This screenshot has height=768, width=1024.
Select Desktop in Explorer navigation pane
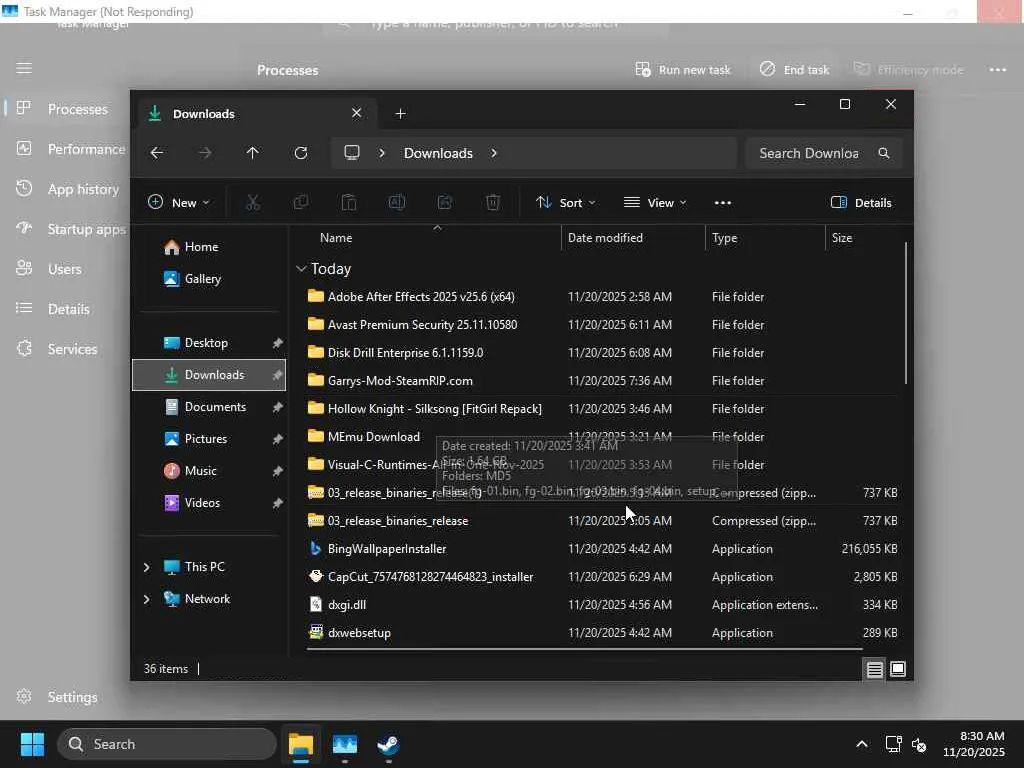pos(209,343)
